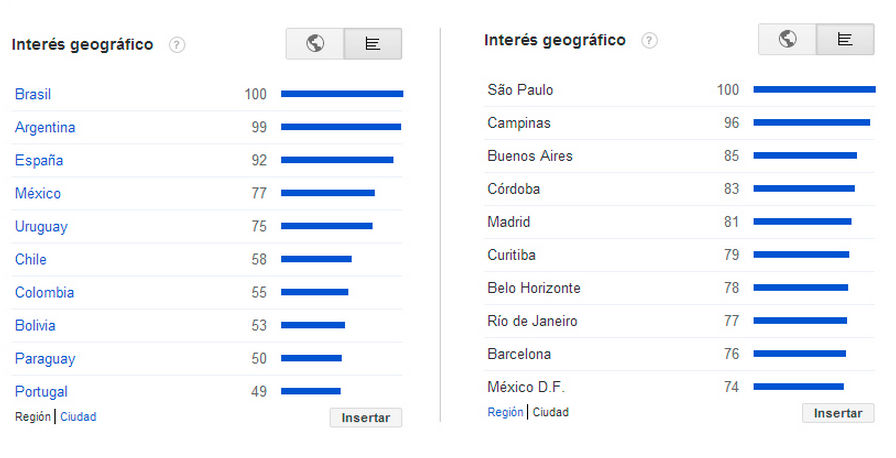
Task: Click the Portugal region link
Action: tap(41, 391)
